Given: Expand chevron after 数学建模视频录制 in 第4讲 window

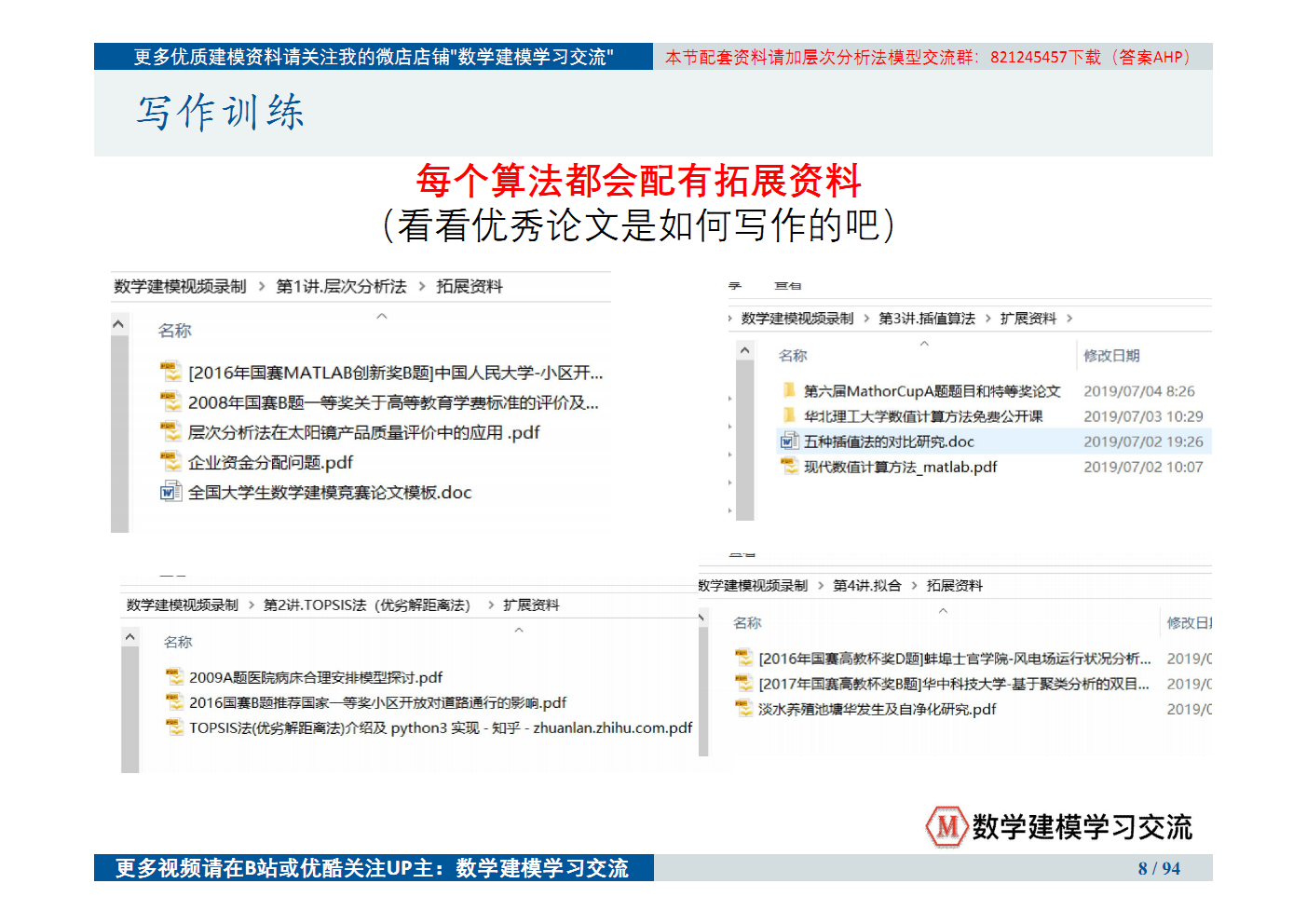Looking at the screenshot, I should pyautogui.click(x=821, y=586).
